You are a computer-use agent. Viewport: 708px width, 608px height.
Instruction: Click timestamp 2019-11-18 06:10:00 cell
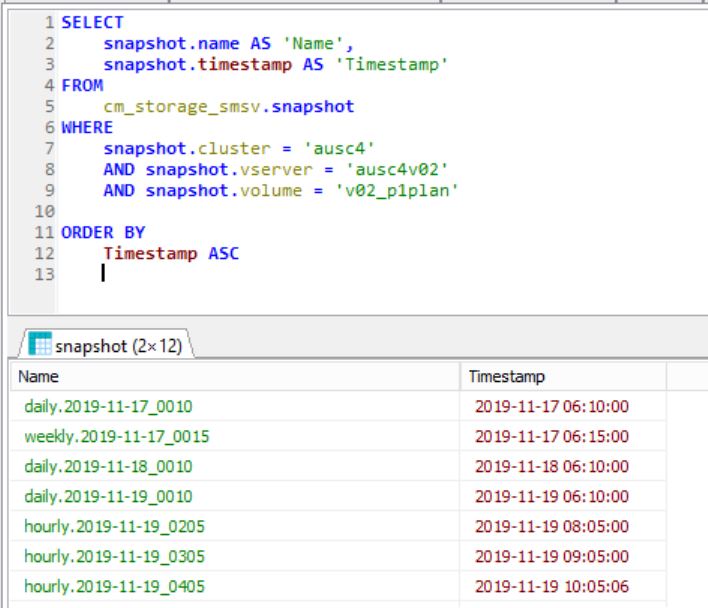pyautogui.click(x=551, y=467)
